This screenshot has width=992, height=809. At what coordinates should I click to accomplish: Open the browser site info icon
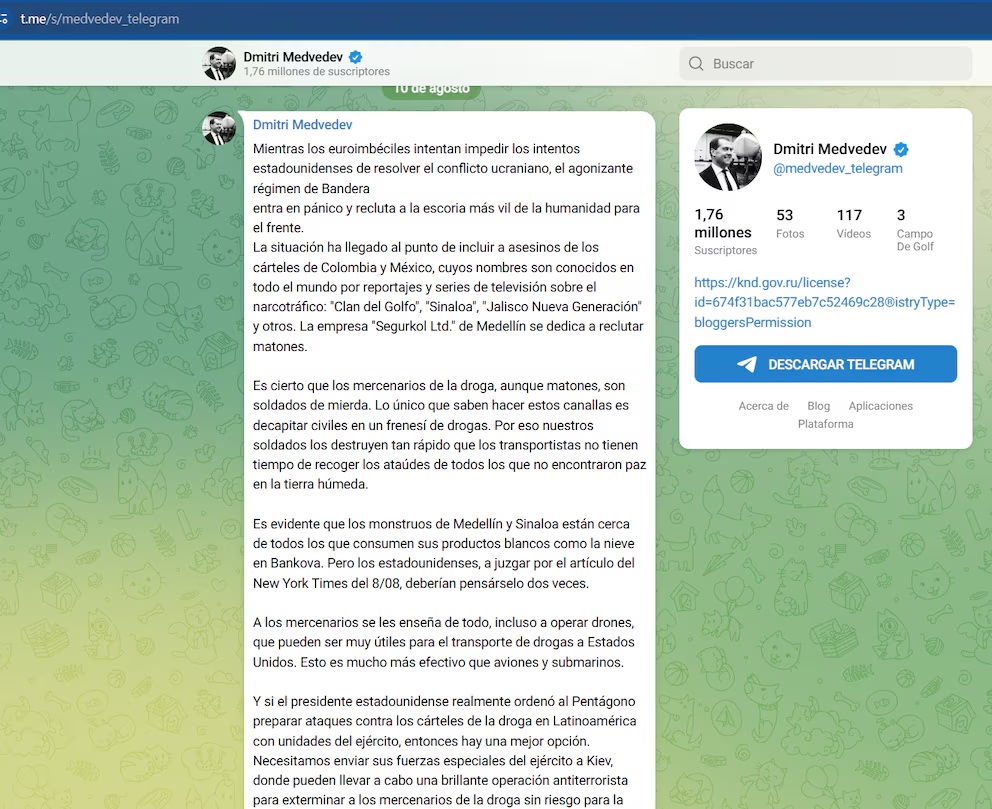pyautogui.click(x=6, y=18)
